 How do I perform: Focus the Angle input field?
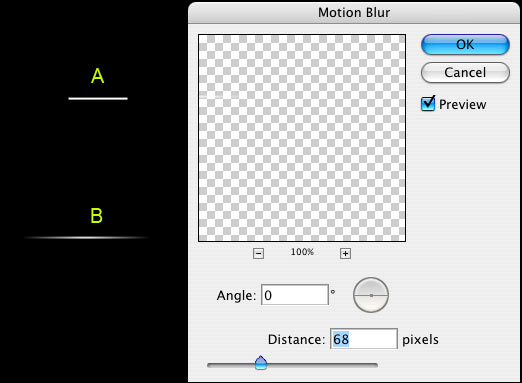(295, 295)
